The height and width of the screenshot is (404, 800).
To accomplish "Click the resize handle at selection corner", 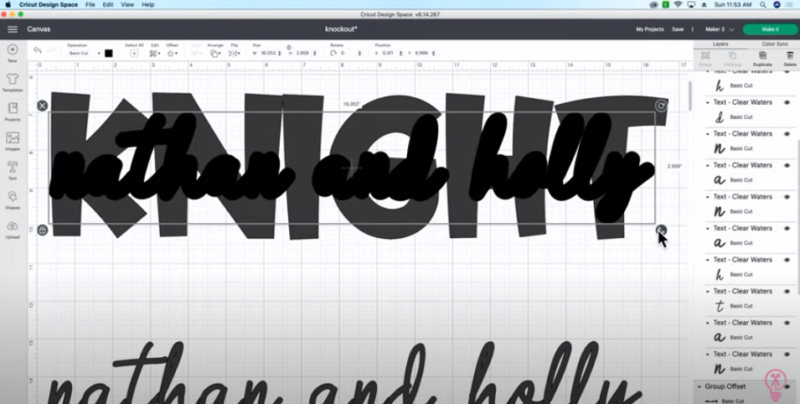I will [x=661, y=230].
